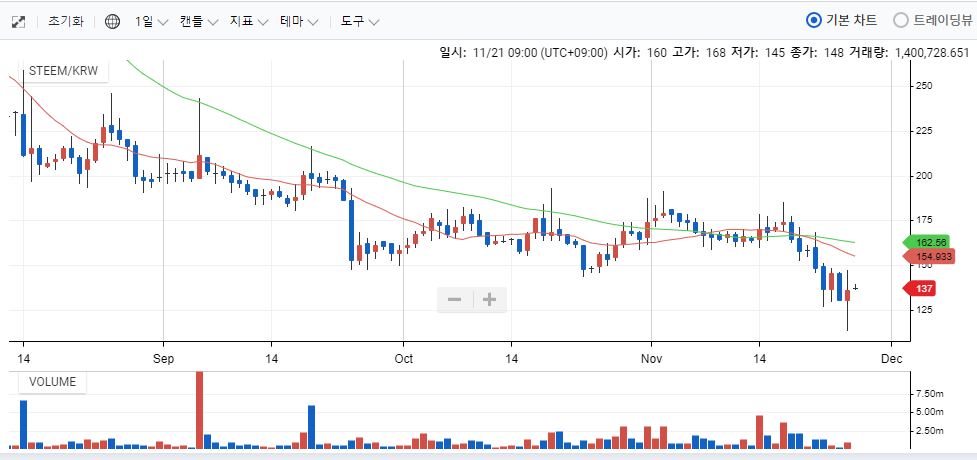The image size is (977, 460).
Task: Click the Nov label on time axis
Action: [x=651, y=359]
